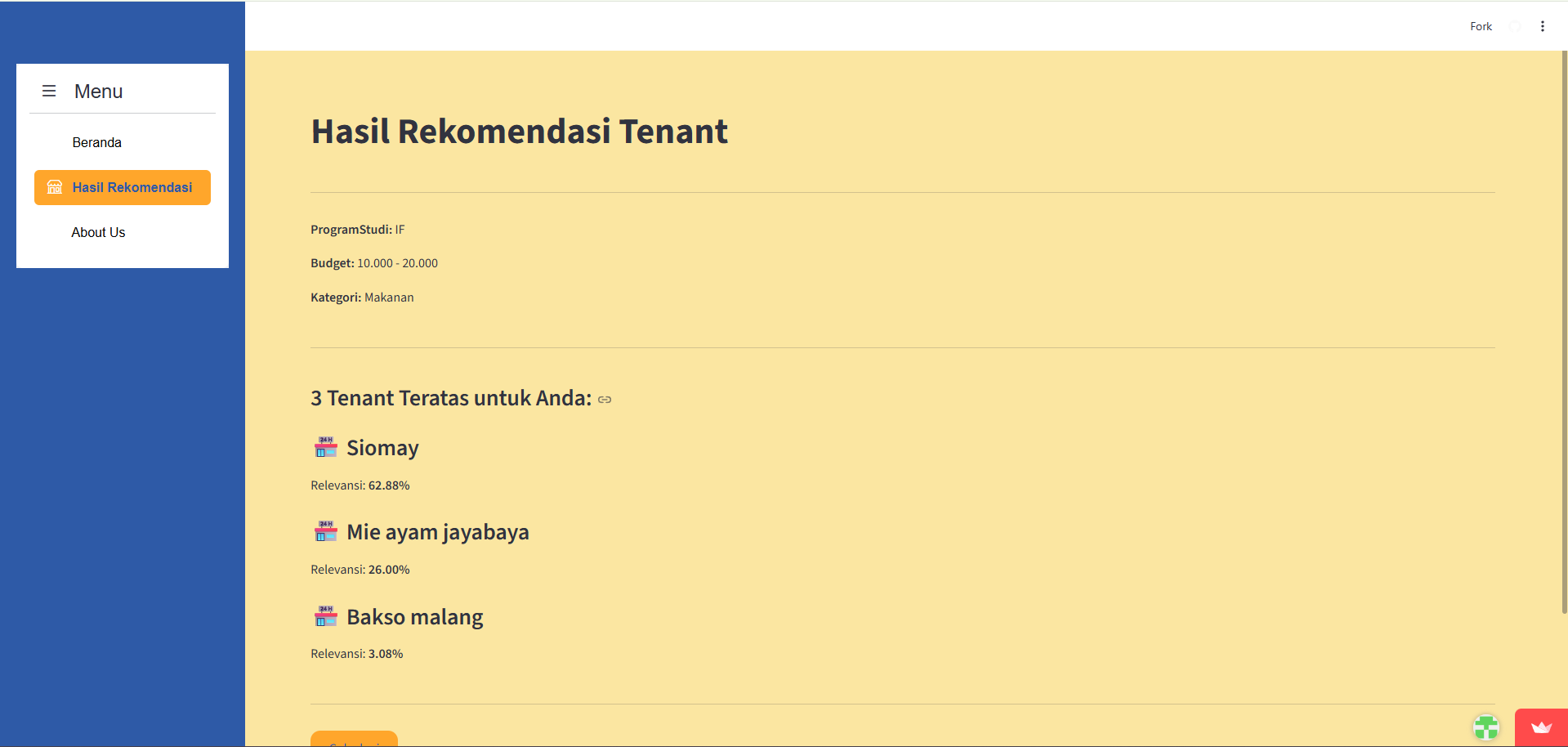Click the Mie ayam jayabaya heading

(437, 532)
